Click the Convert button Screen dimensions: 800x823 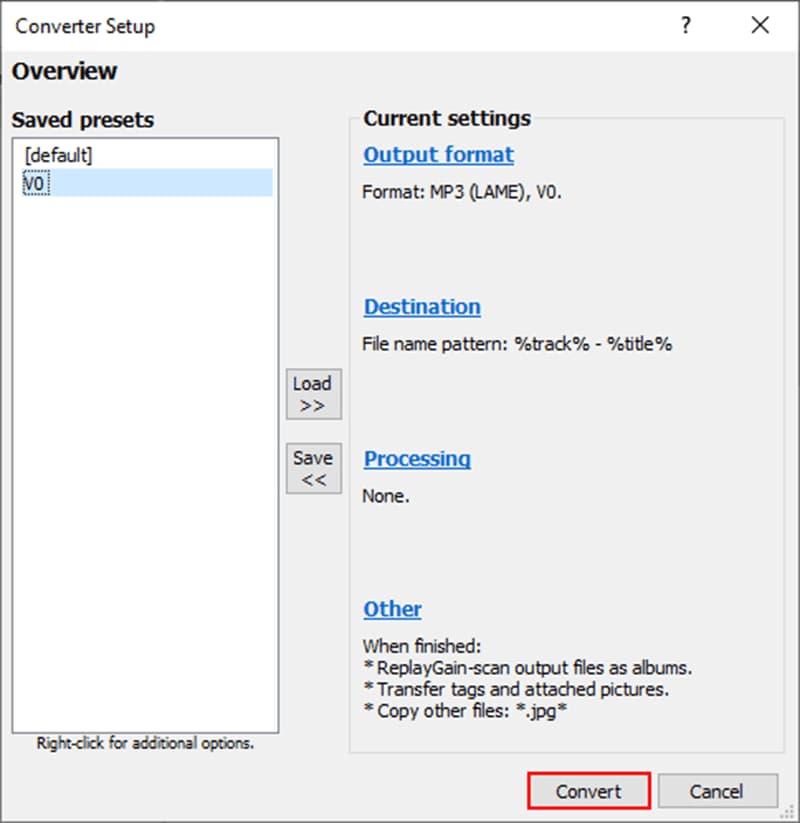coord(589,791)
